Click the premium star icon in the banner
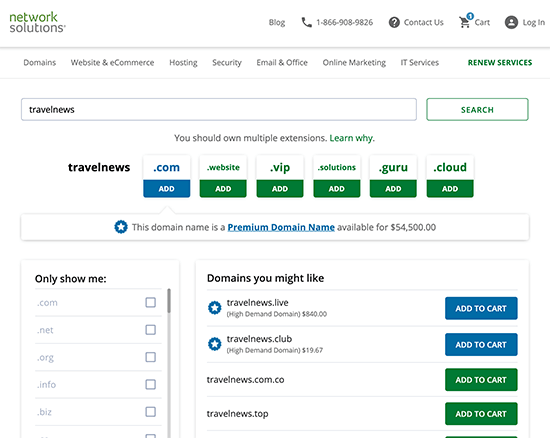 121,227
